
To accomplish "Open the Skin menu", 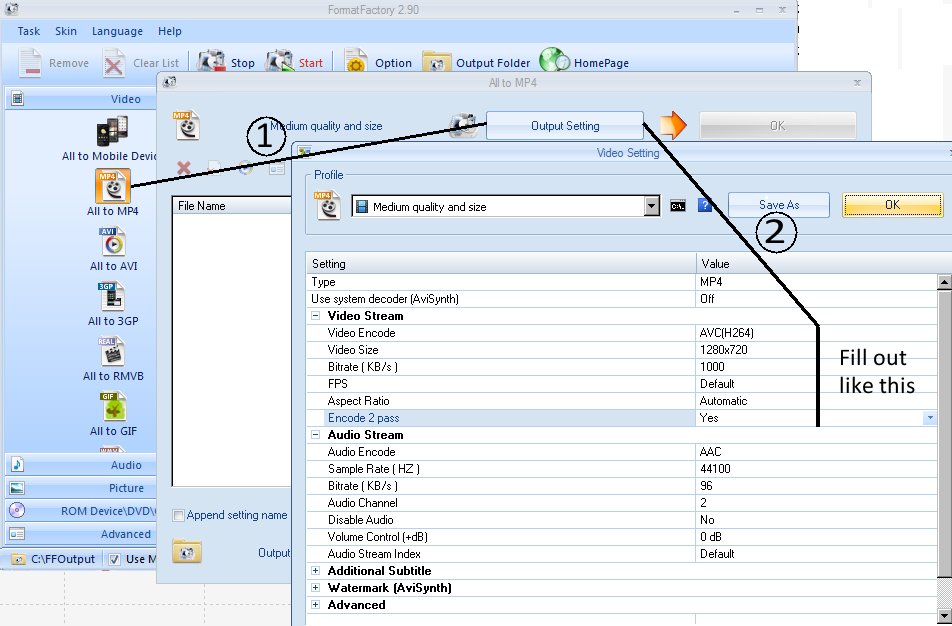I will point(66,31).
